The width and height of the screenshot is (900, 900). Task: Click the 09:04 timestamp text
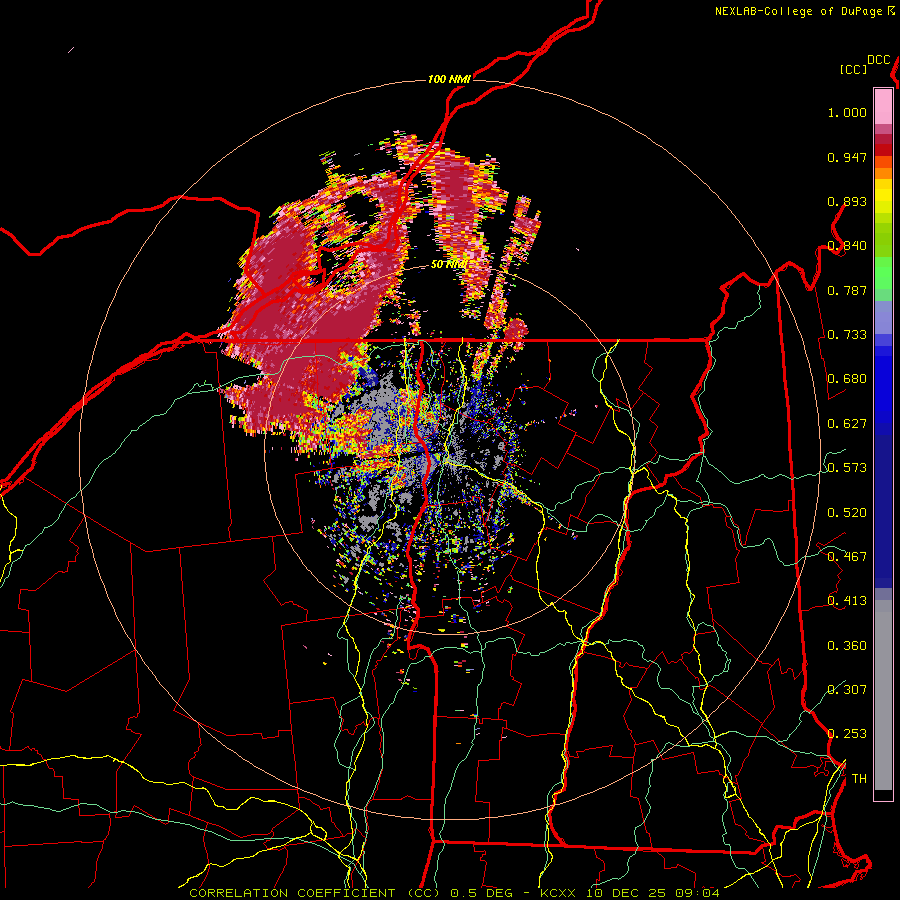(696, 893)
